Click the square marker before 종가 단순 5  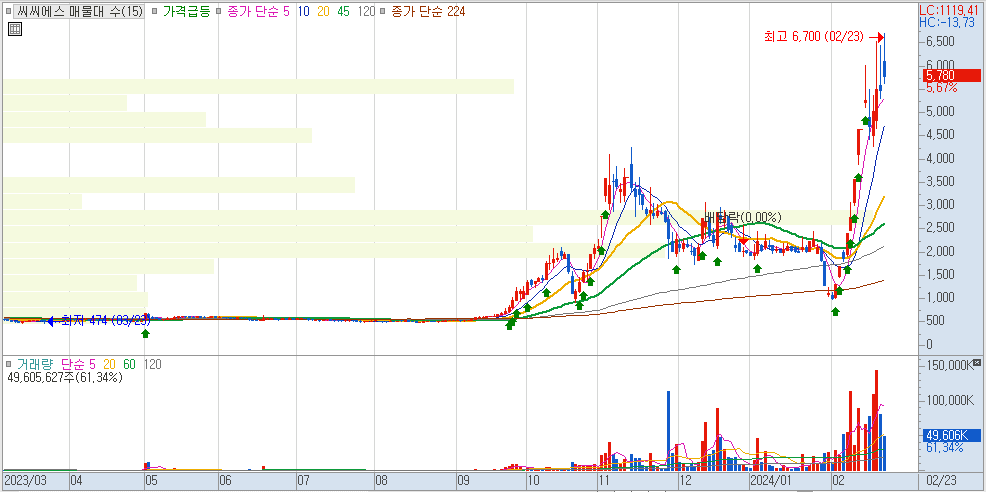coord(218,11)
